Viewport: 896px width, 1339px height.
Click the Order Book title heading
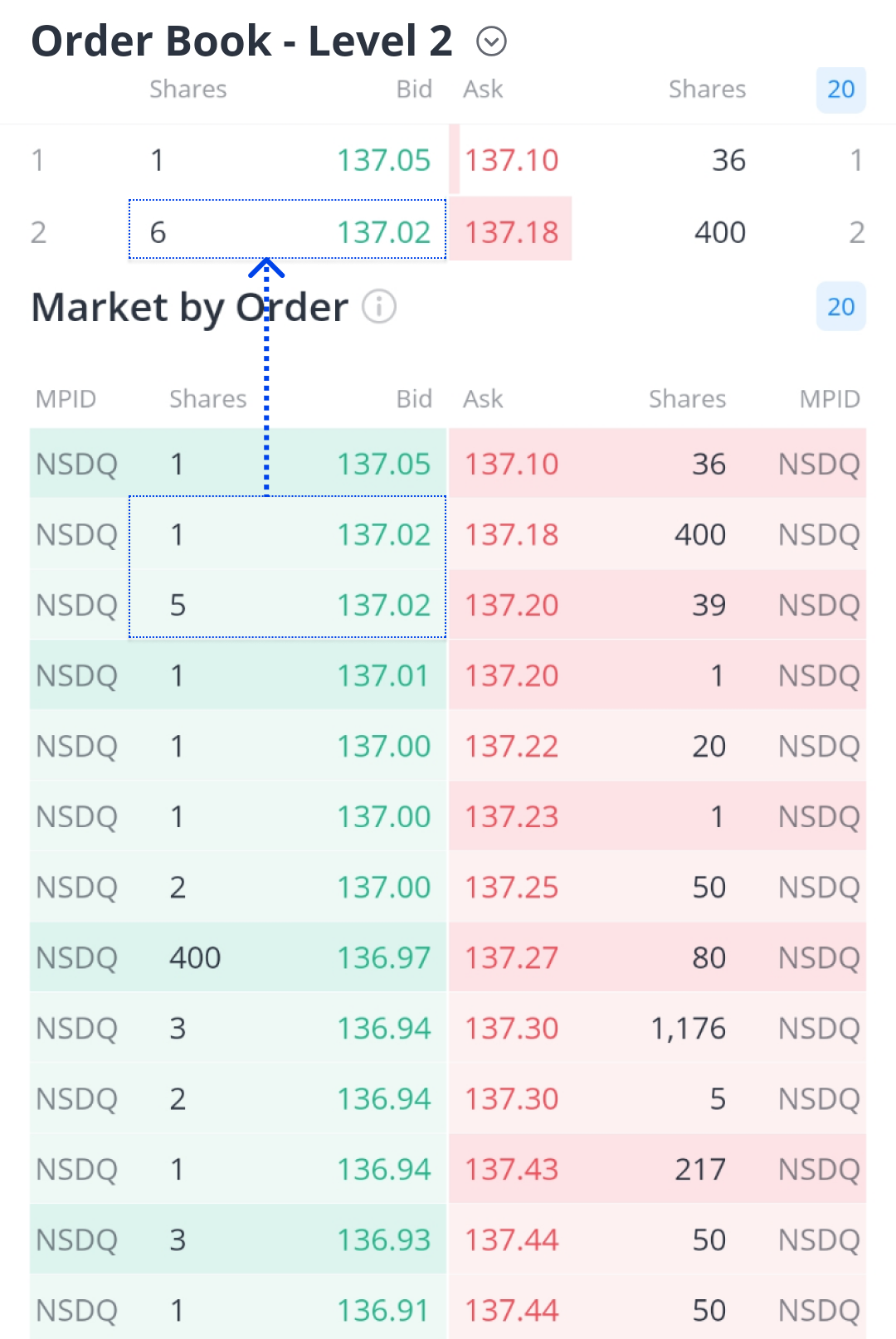[x=241, y=41]
